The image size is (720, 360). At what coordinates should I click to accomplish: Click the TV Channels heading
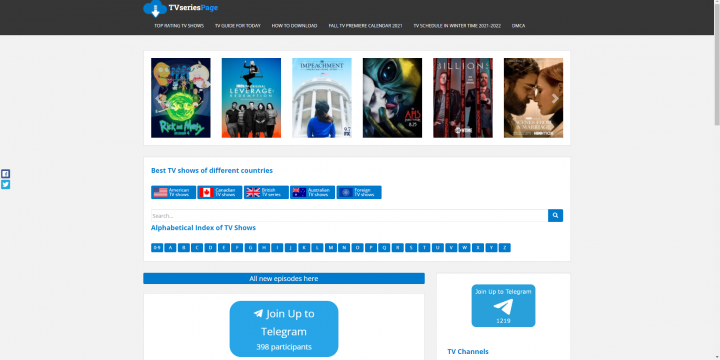[x=468, y=351]
